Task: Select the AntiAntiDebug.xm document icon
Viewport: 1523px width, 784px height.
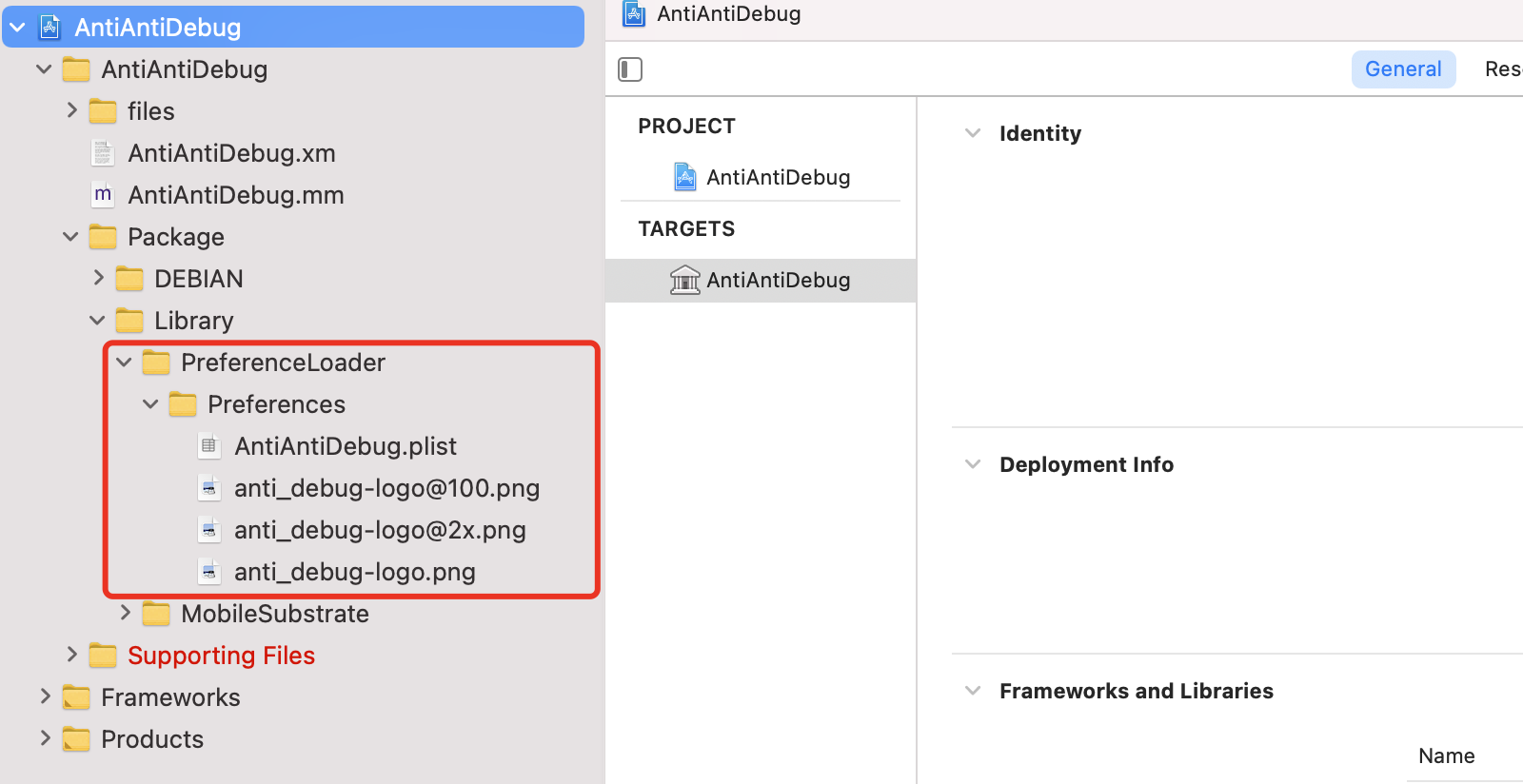Action: (103, 153)
